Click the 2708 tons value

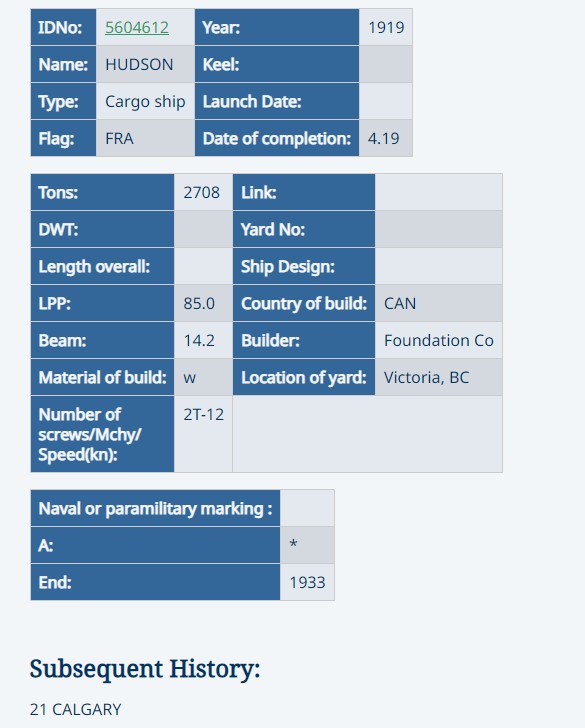[202, 192]
